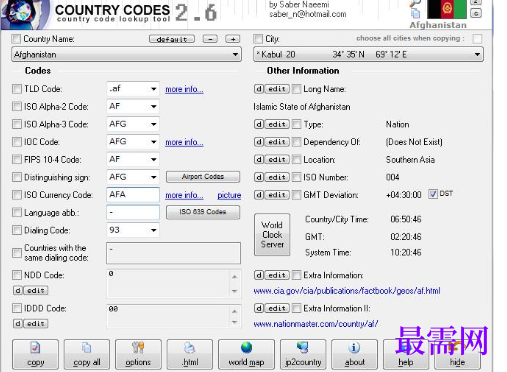The width and height of the screenshot is (507, 372).
Task: Click the magnifier search icon near the flag
Action: click(x=415, y=3)
